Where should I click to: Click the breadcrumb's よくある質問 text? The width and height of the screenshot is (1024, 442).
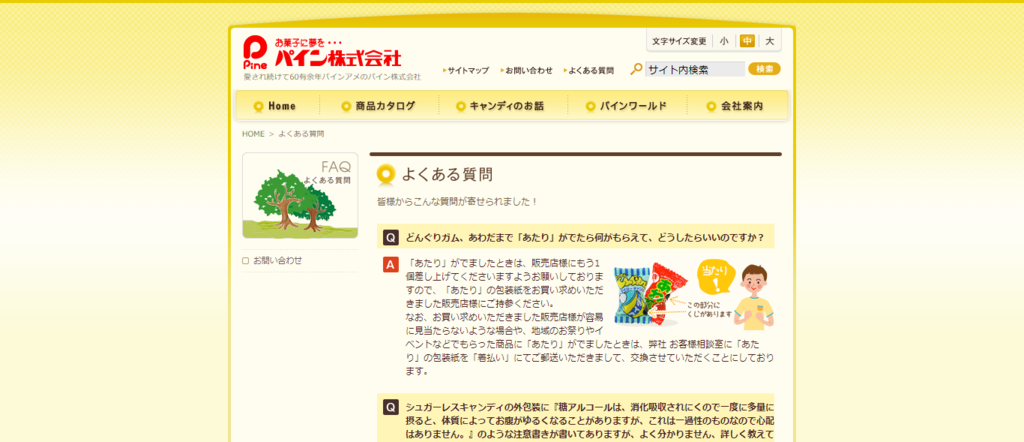point(301,134)
